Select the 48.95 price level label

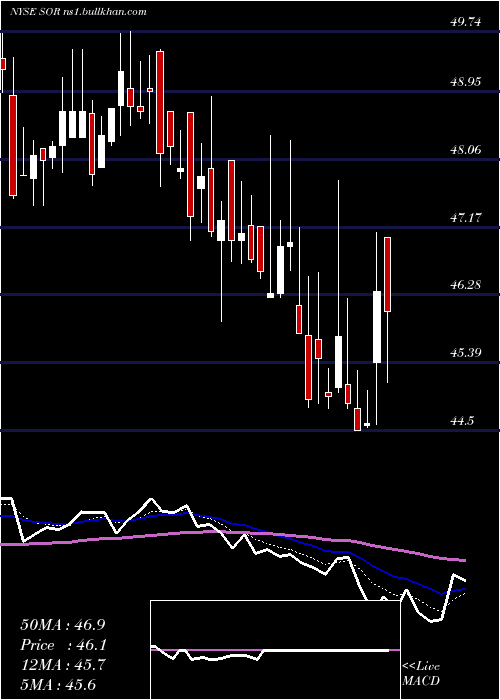click(467, 82)
